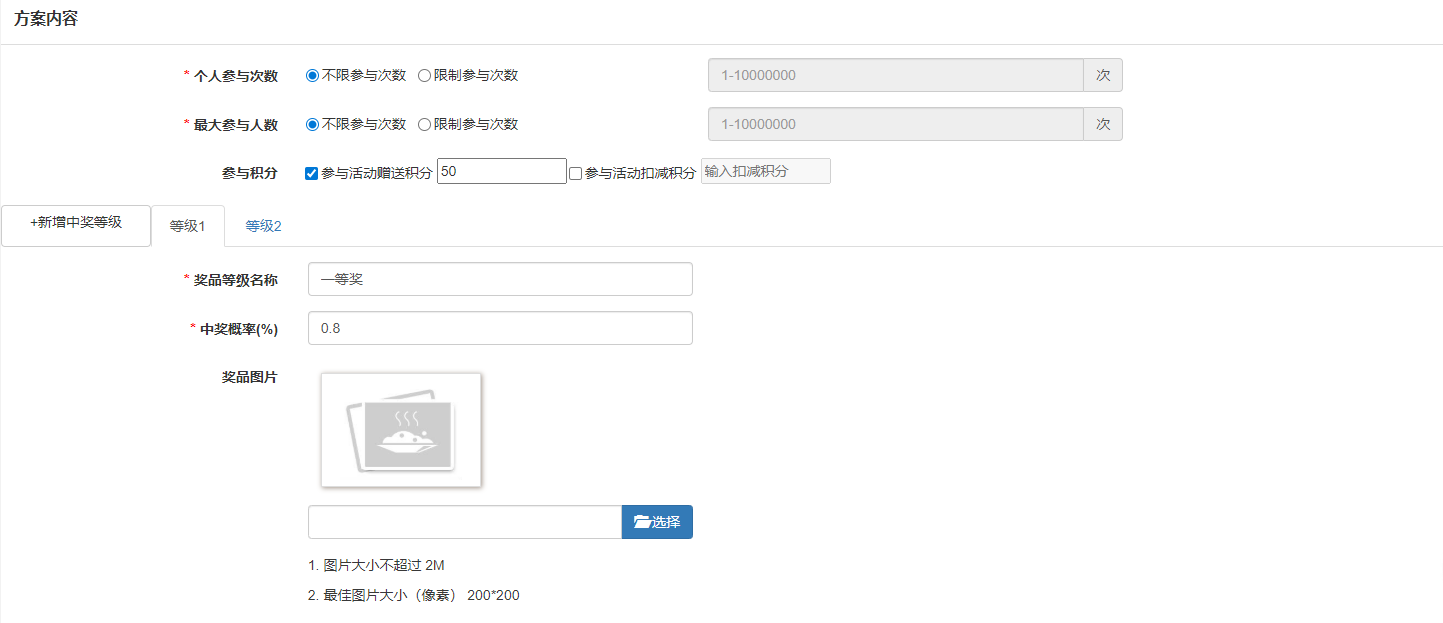The height and width of the screenshot is (623, 1443).
Task: Click the 最大参与人数 count input box
Action: [x=895, y=125]
